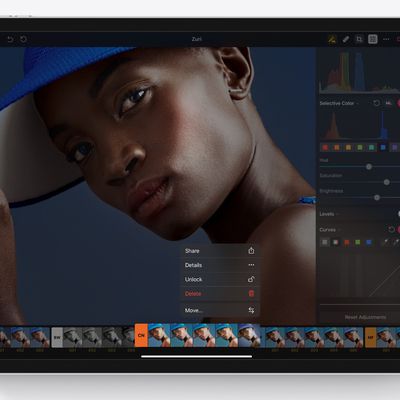Viewport: 400px width, 400px height.
Task: Open the orange filter group label at strip's right
Action: pos(370,337)
